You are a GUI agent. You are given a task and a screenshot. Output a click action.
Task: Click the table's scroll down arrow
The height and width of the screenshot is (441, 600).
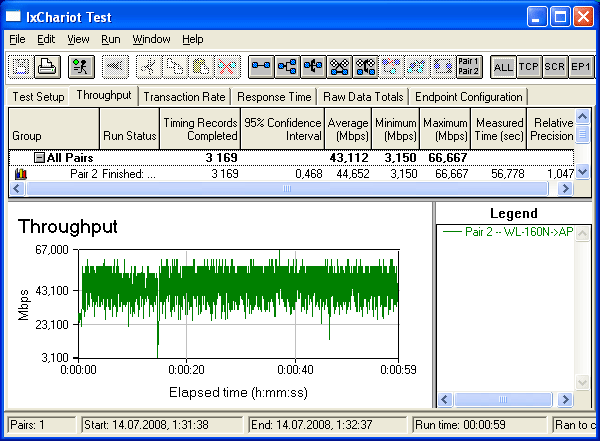[x=582, y=172]
